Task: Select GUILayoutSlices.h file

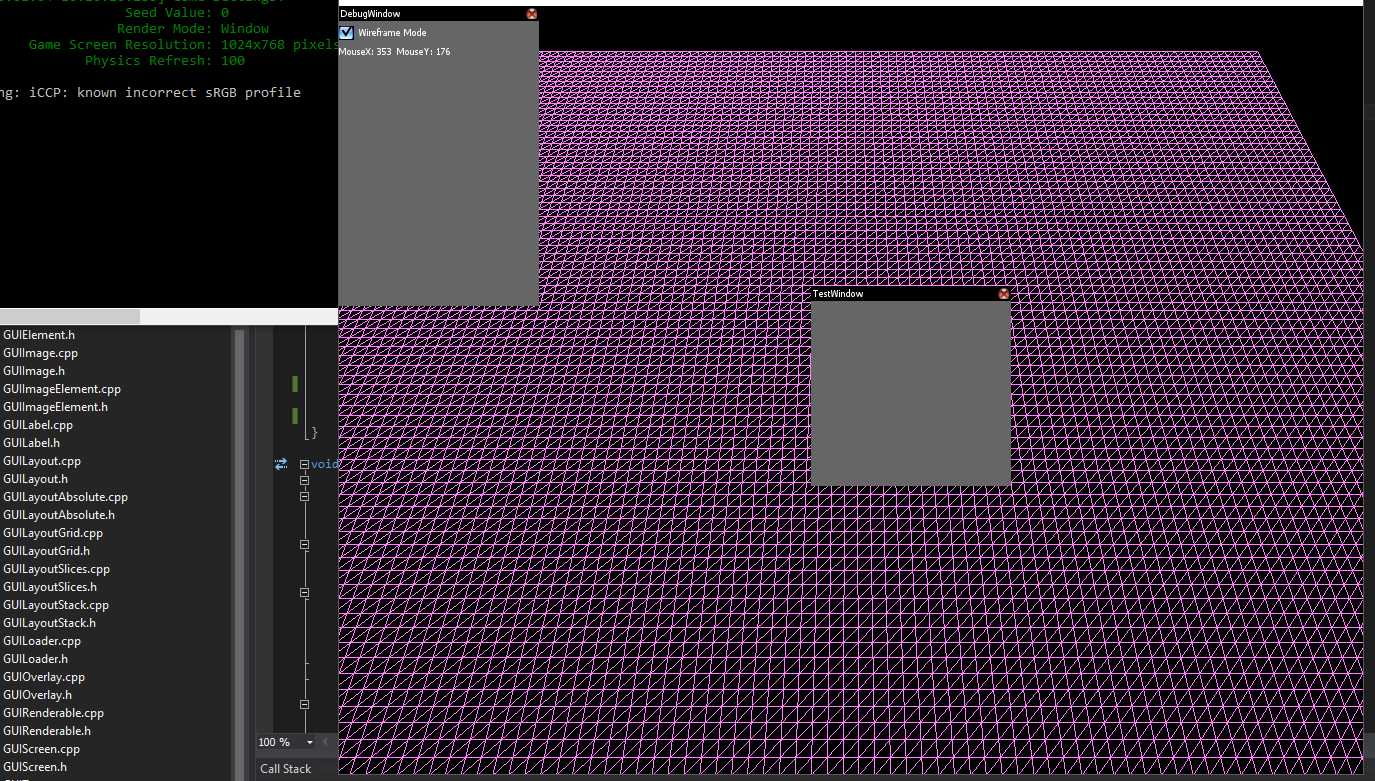Action: (50, 587)
